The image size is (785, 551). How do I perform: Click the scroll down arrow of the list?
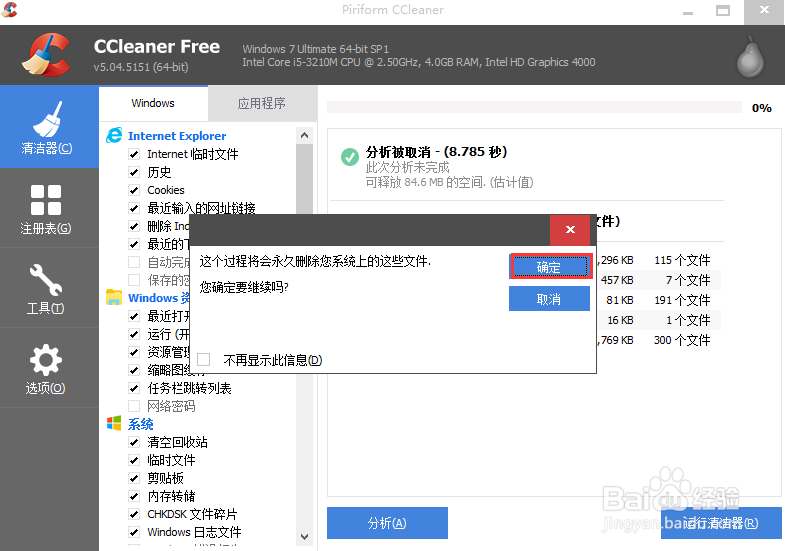click(304, 536)
